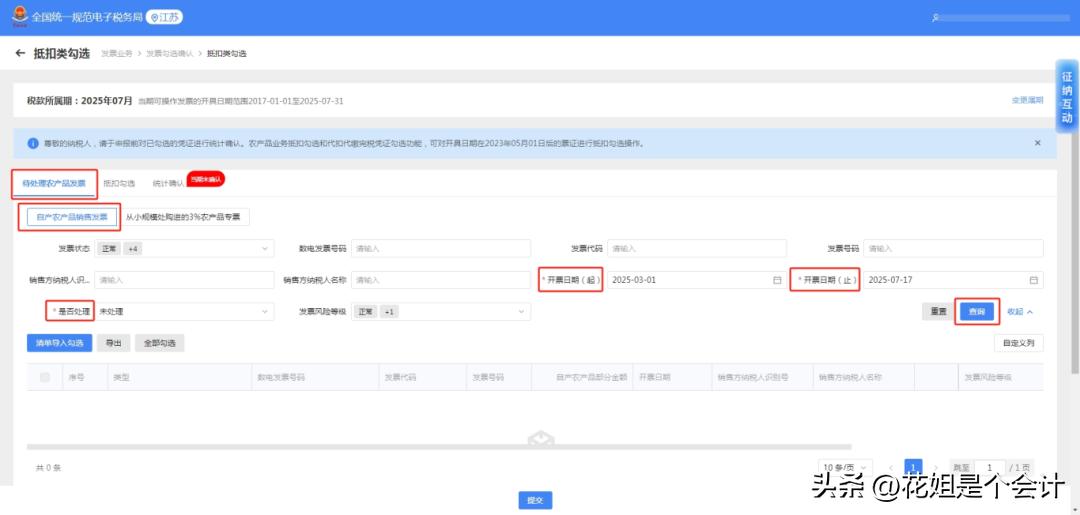Open calendar icon for 开票日期(止)
The image size is (1080, 515).
point(1033,280)
